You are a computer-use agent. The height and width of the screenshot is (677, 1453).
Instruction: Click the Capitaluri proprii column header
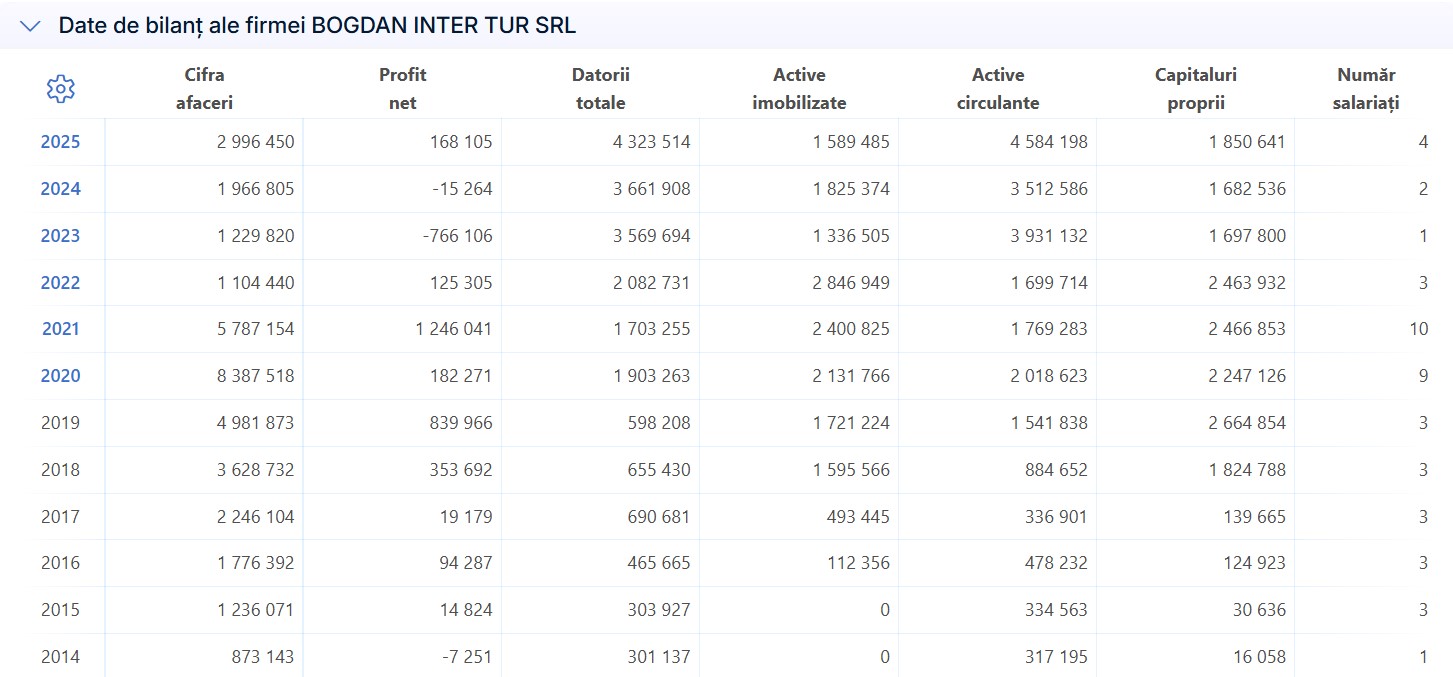pos(1196,89)
